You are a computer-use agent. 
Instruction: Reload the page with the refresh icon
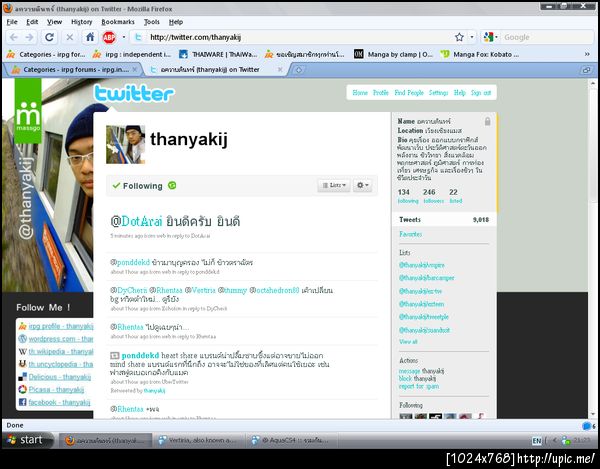49,37
